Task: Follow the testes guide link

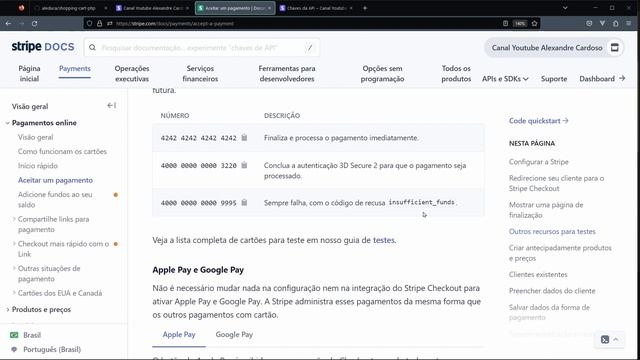Action: click(384, 240)
